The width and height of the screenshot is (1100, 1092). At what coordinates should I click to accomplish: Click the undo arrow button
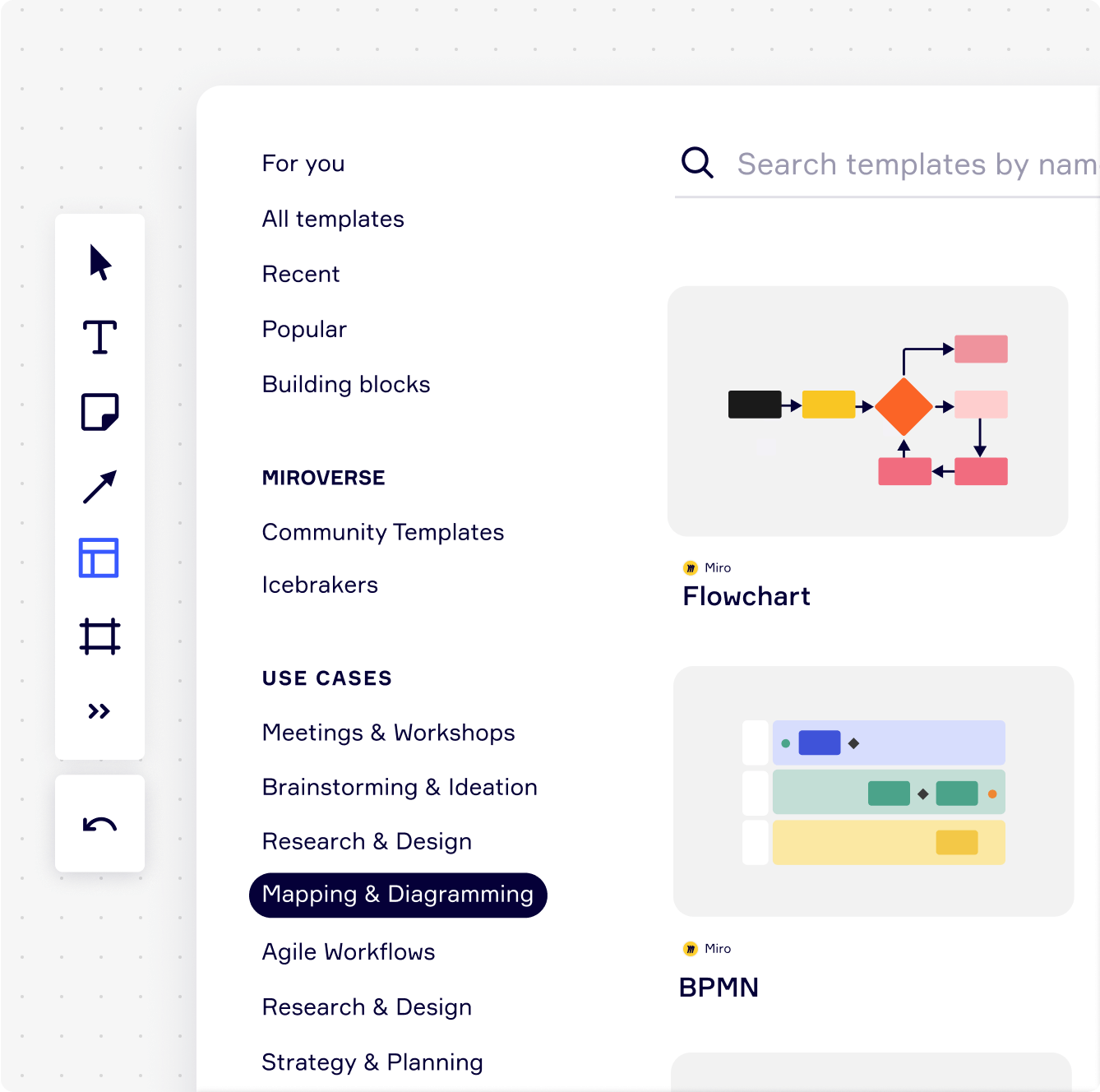pos(100,824)
